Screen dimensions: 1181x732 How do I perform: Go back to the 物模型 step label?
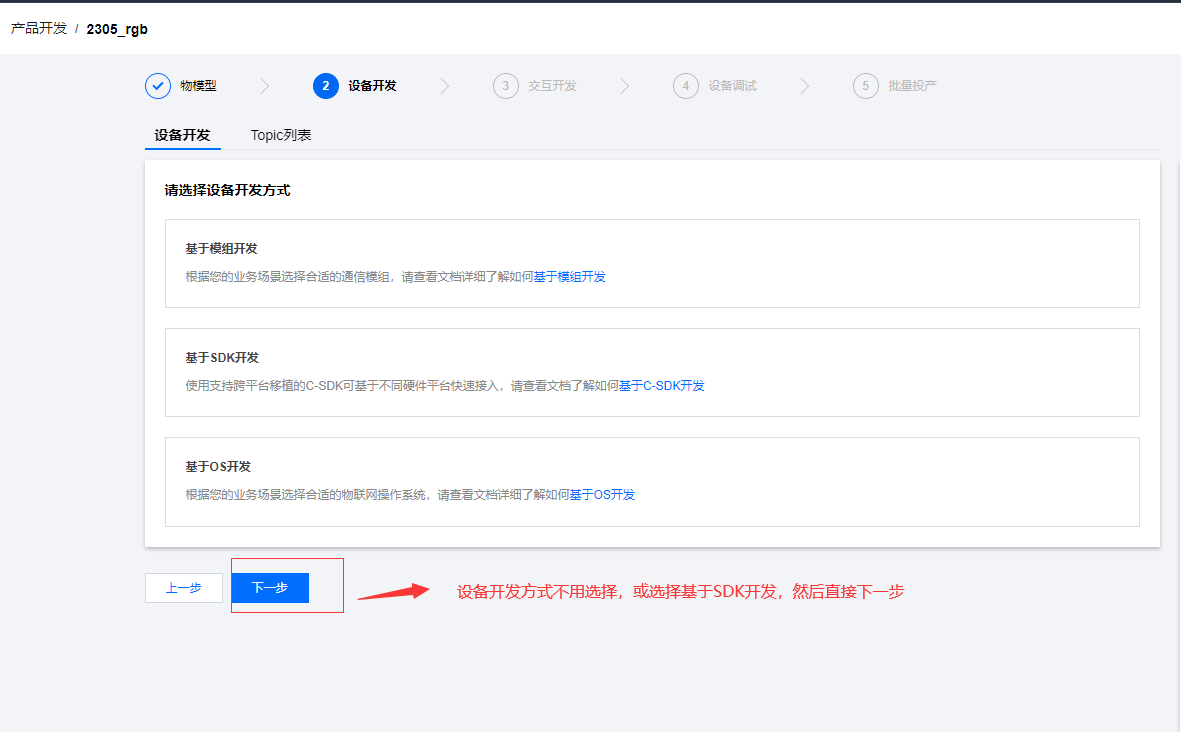click(198, 86)
